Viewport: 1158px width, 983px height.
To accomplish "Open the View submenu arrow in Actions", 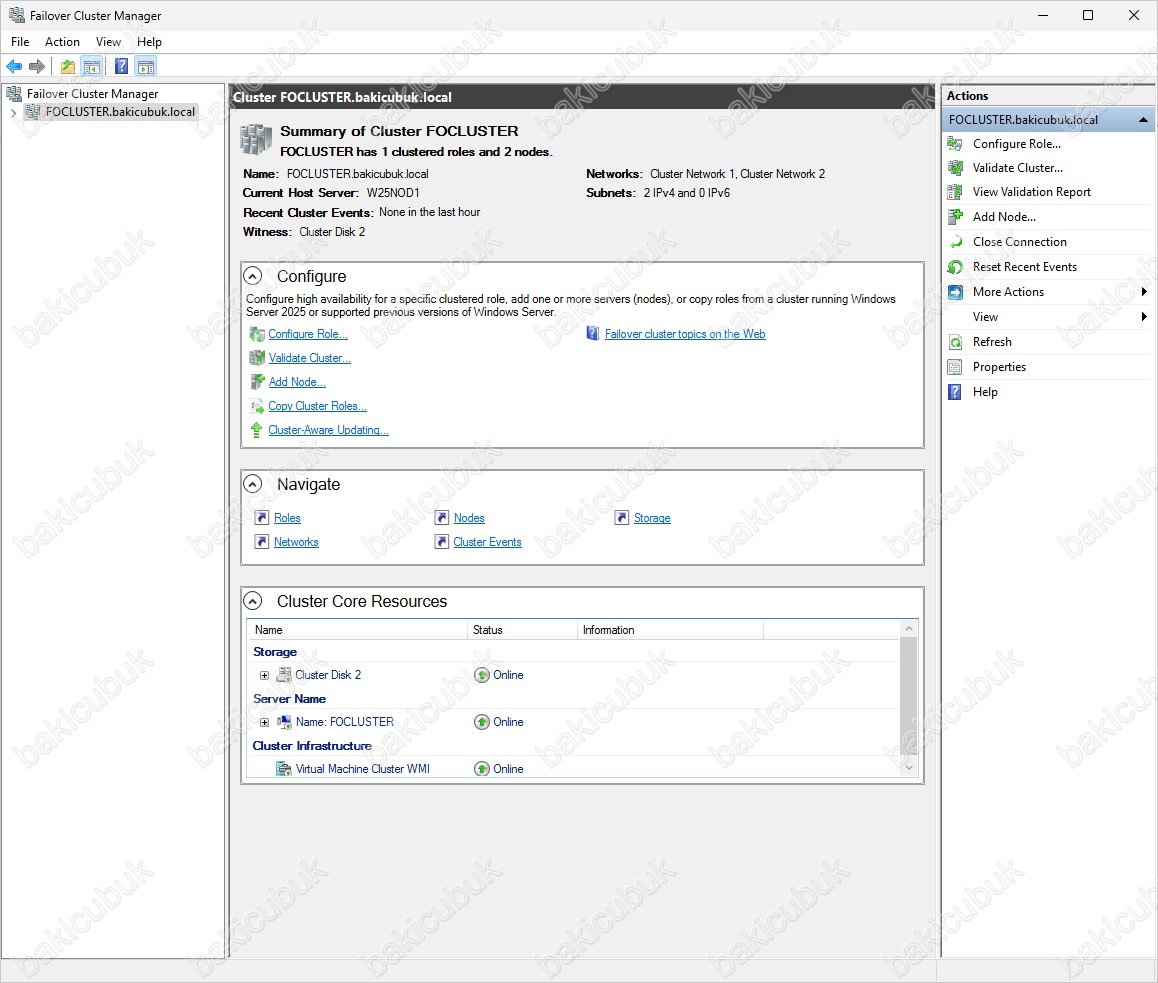I will (1144, 317).
